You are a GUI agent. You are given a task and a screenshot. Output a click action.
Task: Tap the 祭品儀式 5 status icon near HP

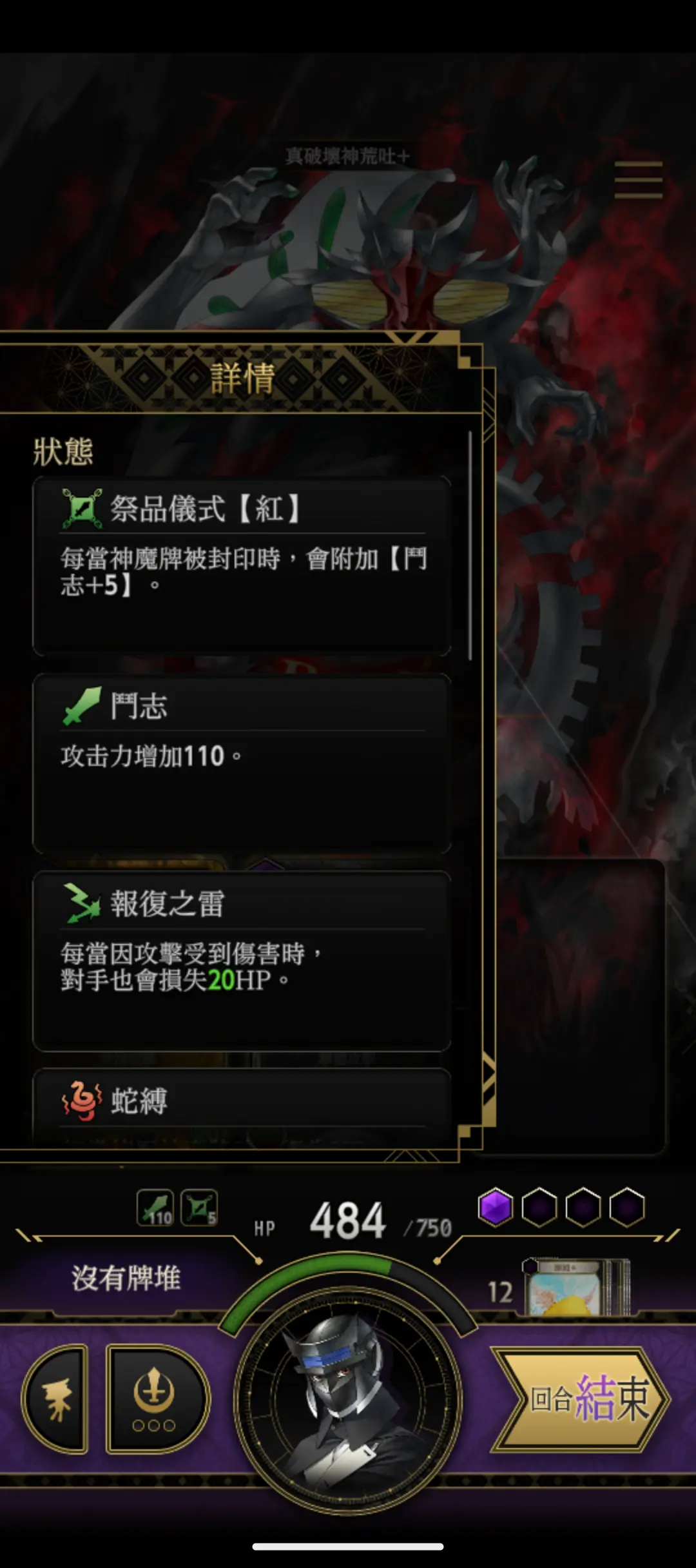pyautogui.click(x=198, y=1208)
